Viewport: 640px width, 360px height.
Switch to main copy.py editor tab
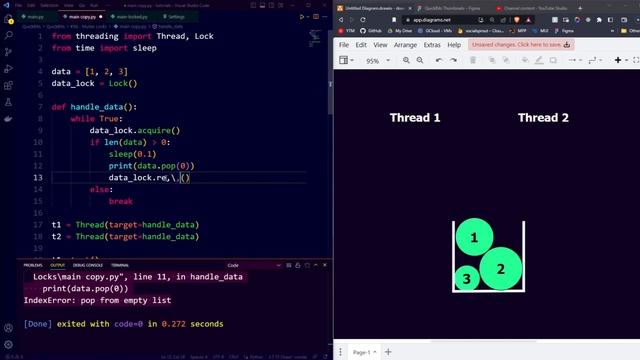82,17
